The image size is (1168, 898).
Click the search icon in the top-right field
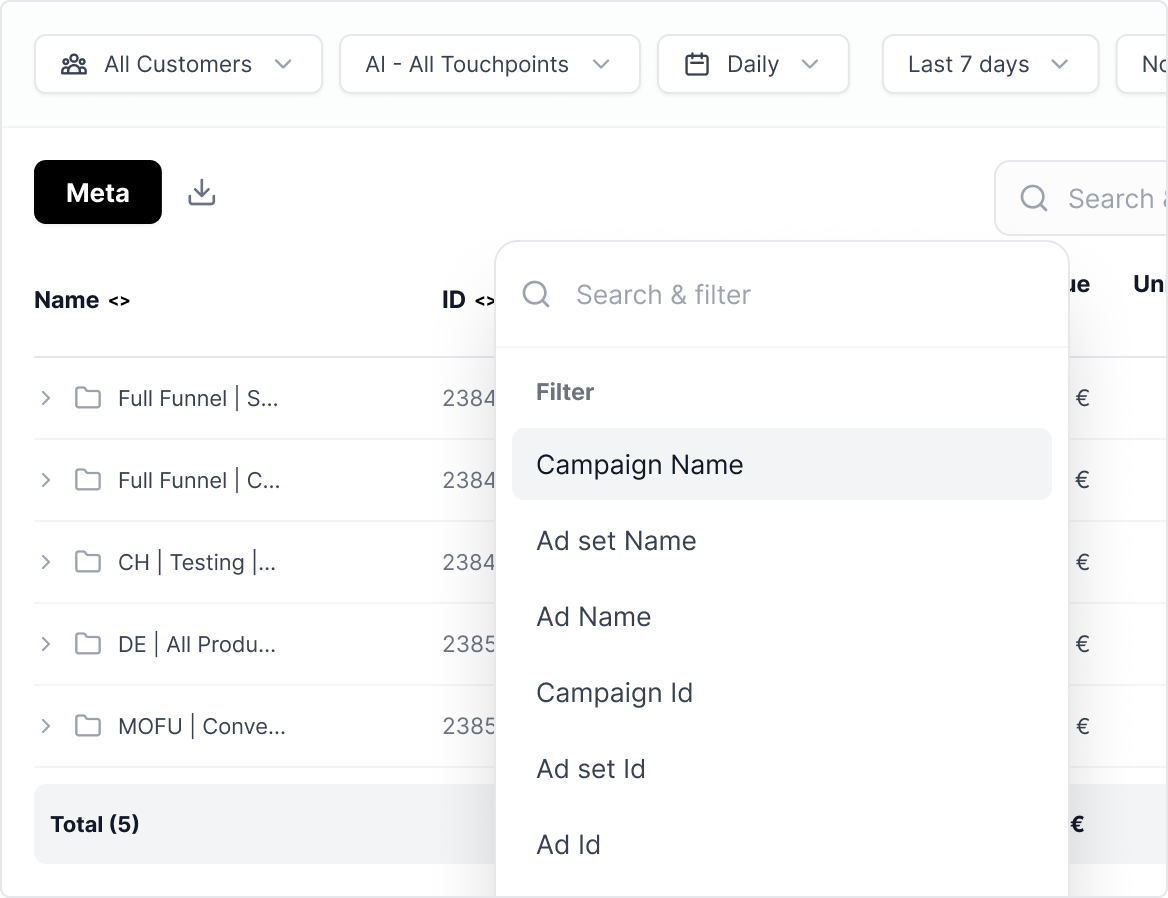1034,198
